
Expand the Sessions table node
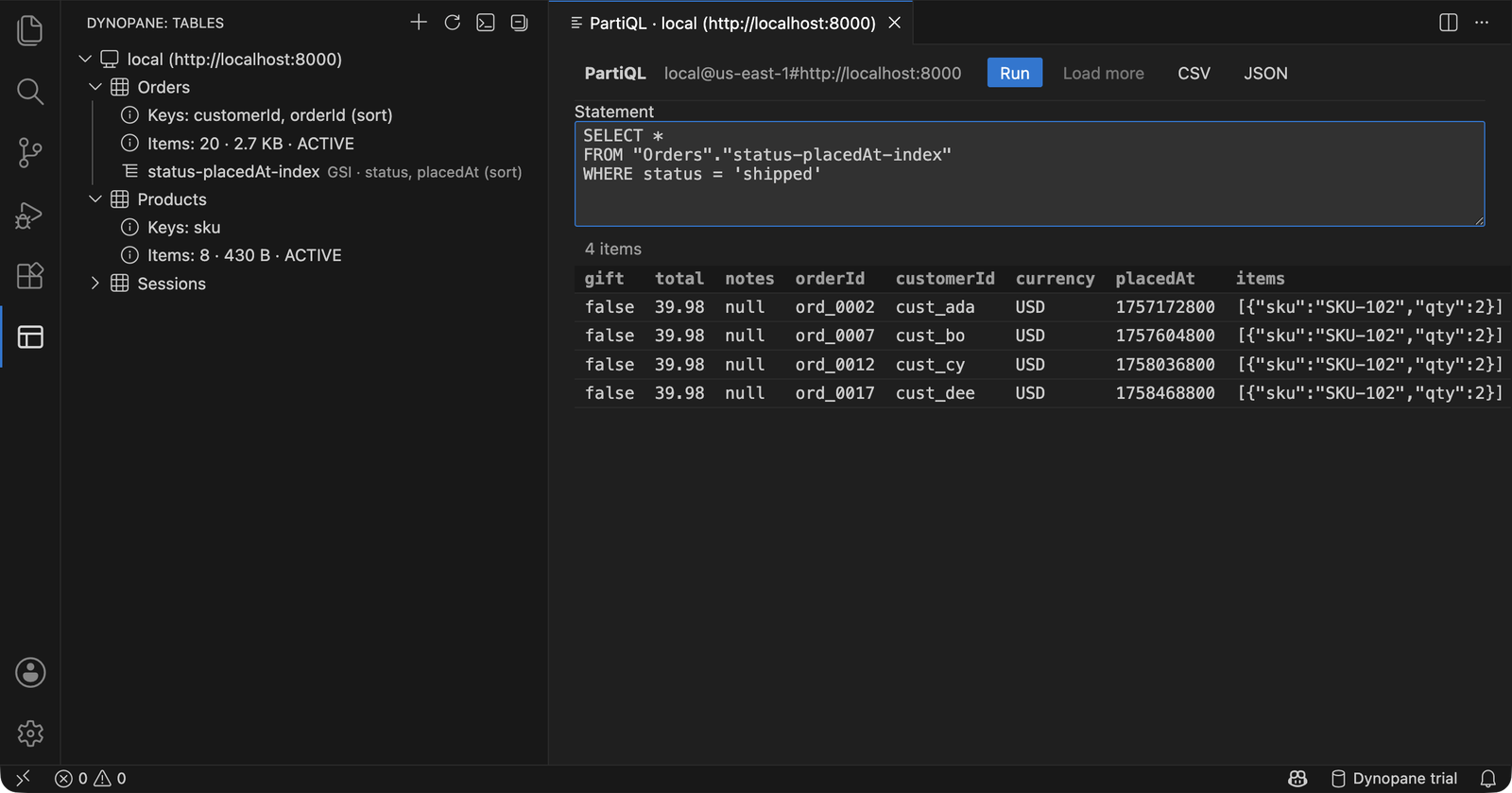95,284
